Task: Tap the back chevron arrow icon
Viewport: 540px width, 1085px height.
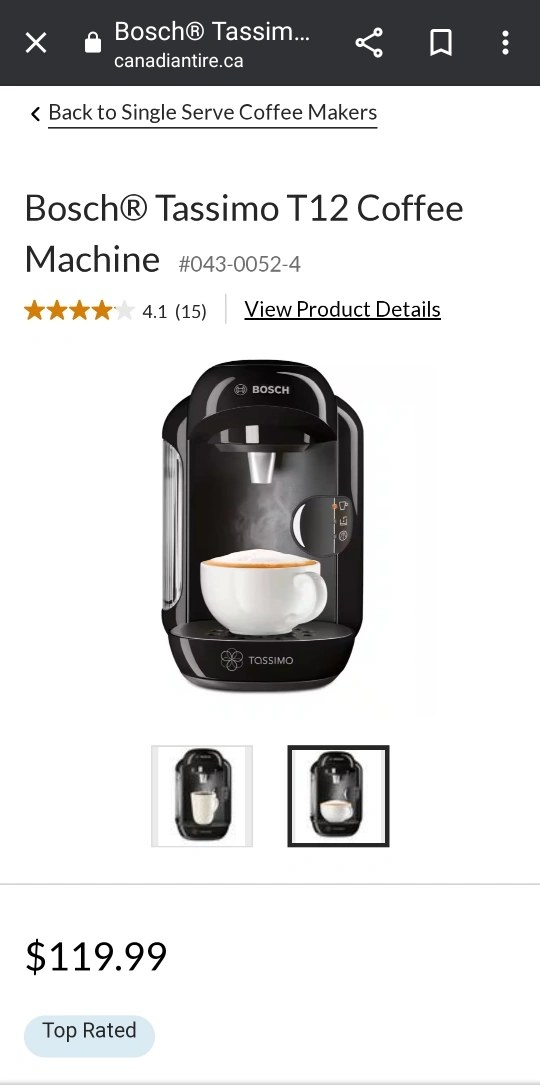Action: tap(35, 113)
